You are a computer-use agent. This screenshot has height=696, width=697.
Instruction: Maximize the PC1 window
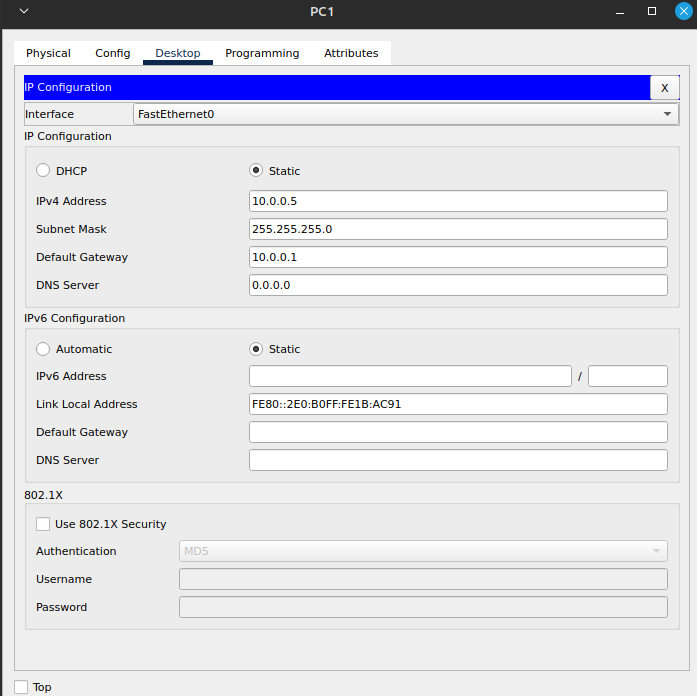(x=652, y=12)
